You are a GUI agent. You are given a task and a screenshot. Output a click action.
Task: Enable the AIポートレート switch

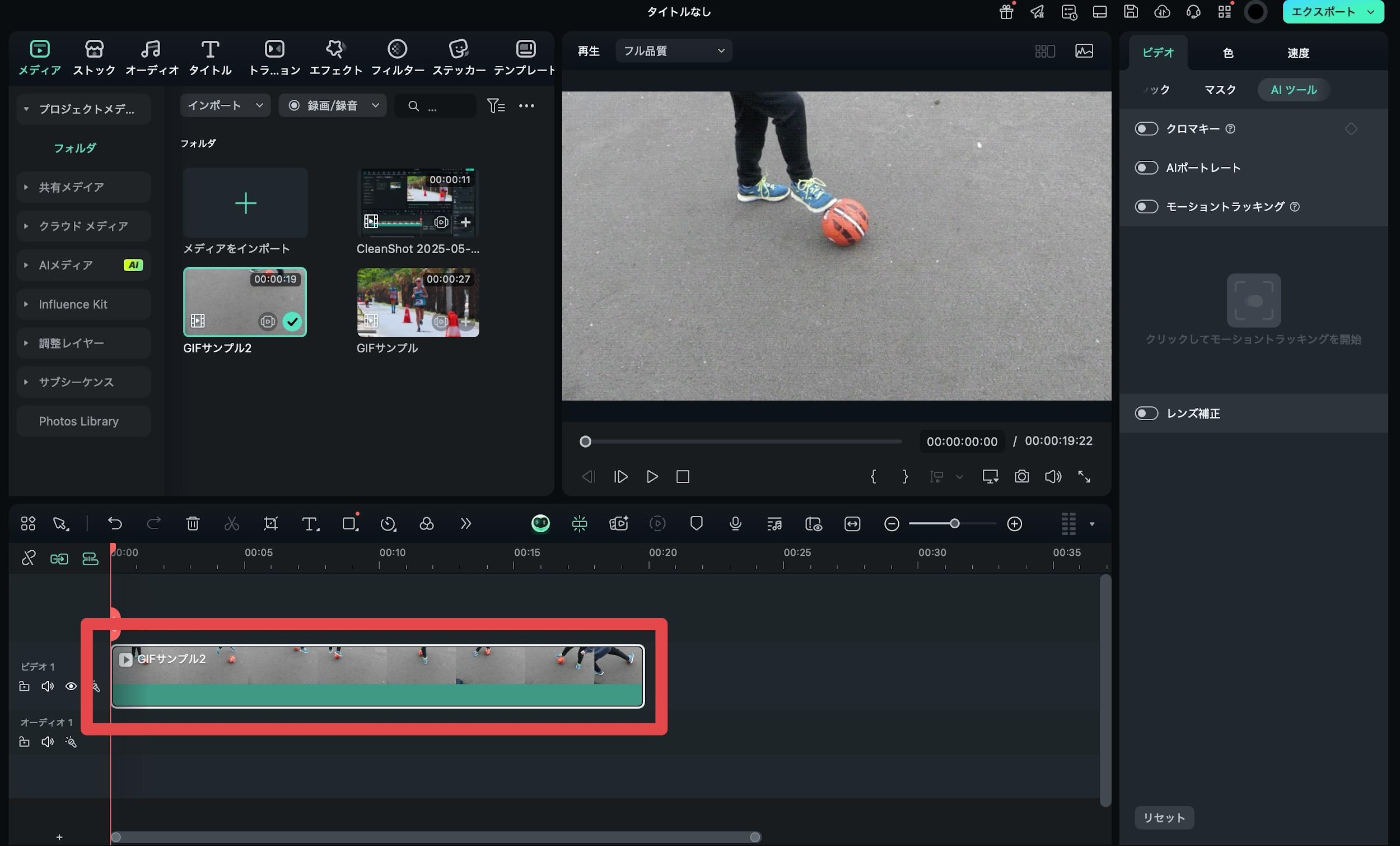coord(1146,168)
